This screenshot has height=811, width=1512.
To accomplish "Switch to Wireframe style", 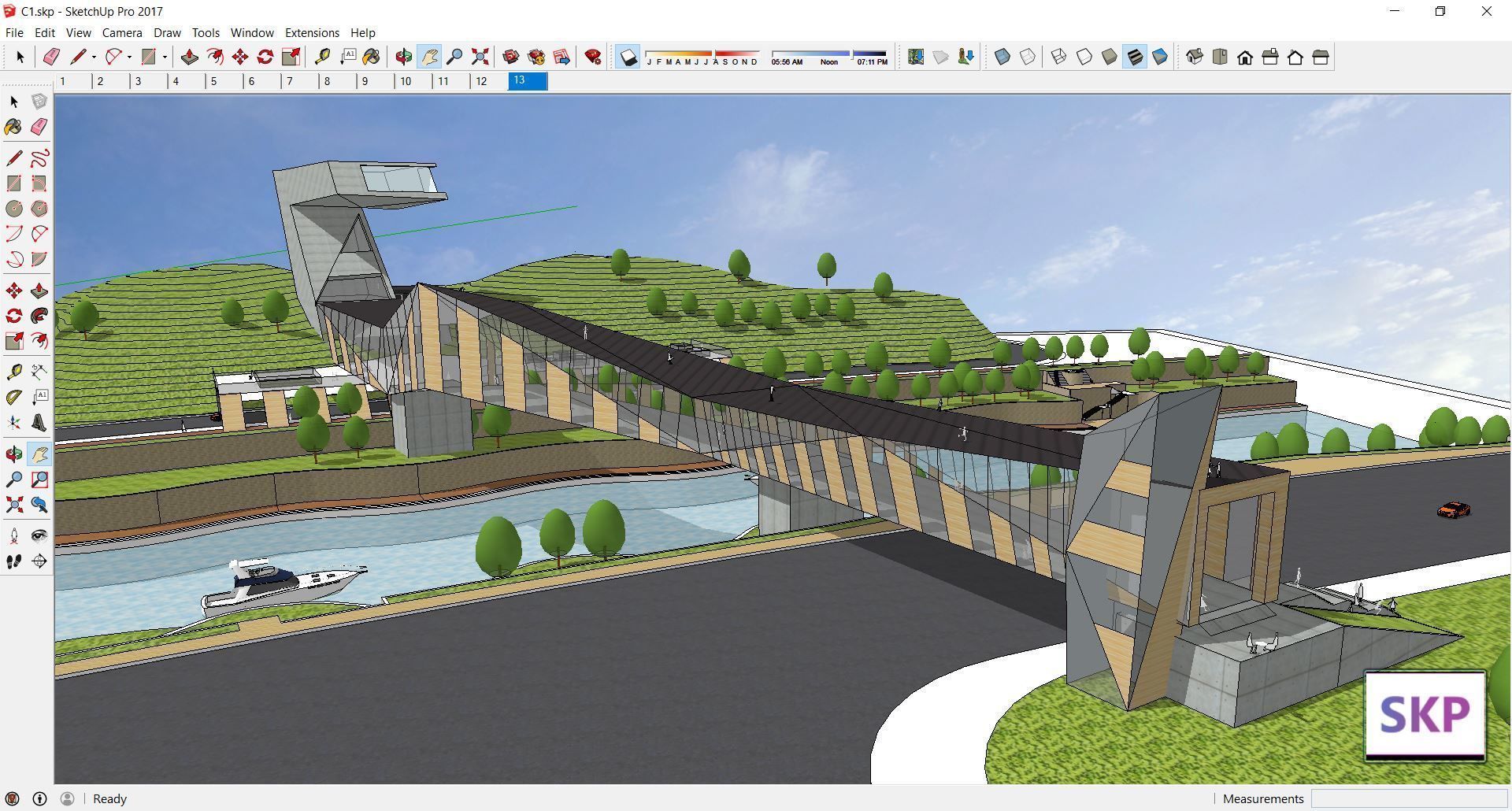I will 1059,57.
